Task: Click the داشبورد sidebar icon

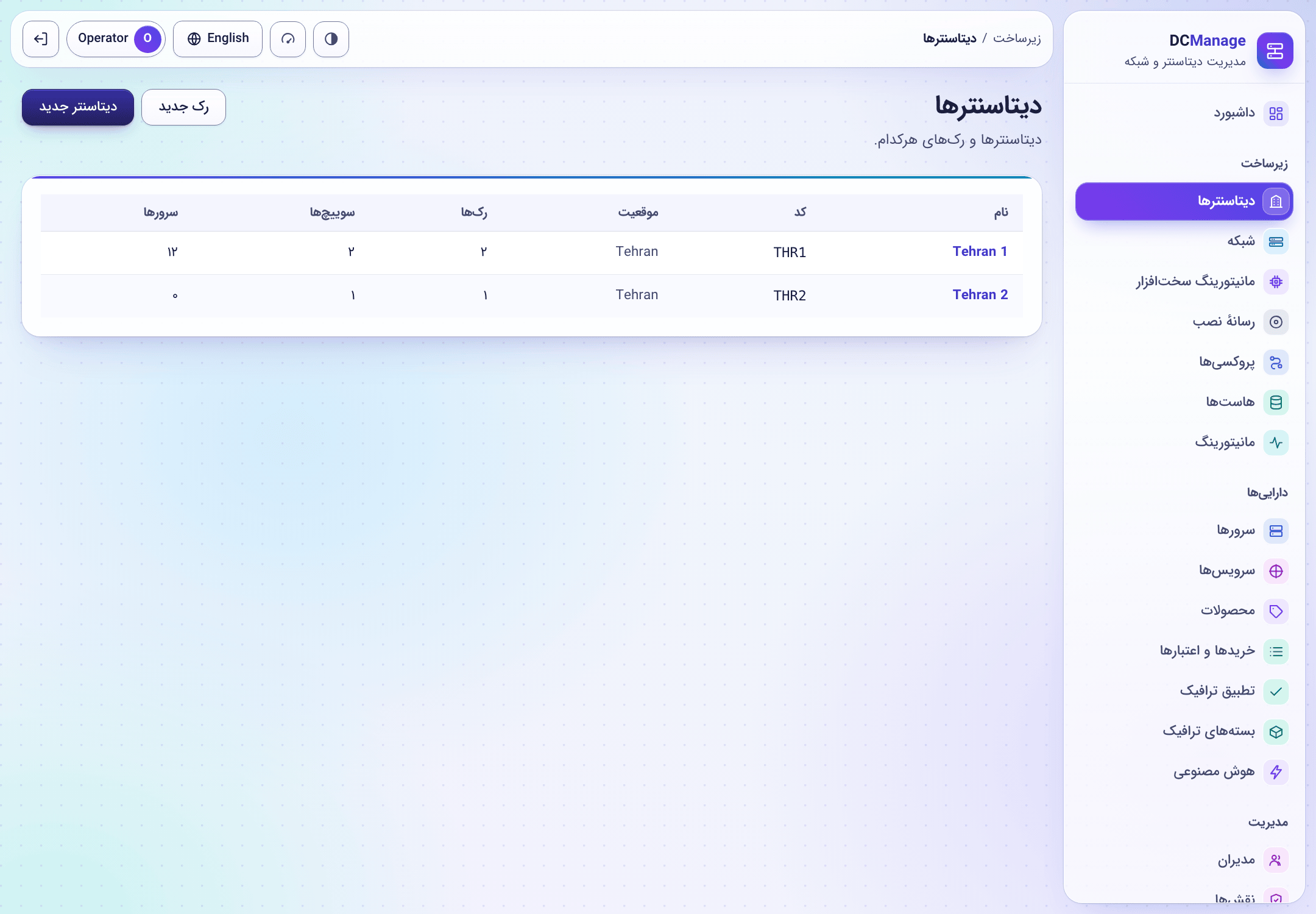Action: tap(1276, 113)
